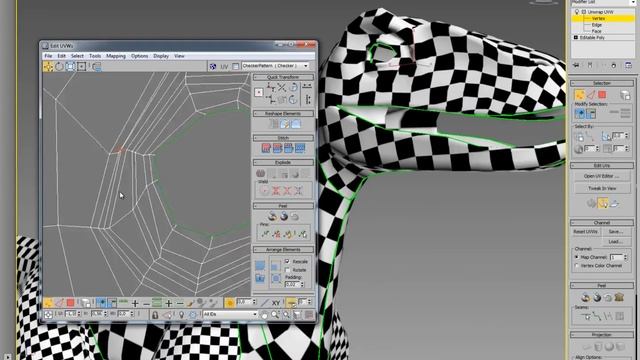The width and height of the screenshot is (640, 360).
Task: Open the Options menu in Edit UVWs
Action: point(140,56)
